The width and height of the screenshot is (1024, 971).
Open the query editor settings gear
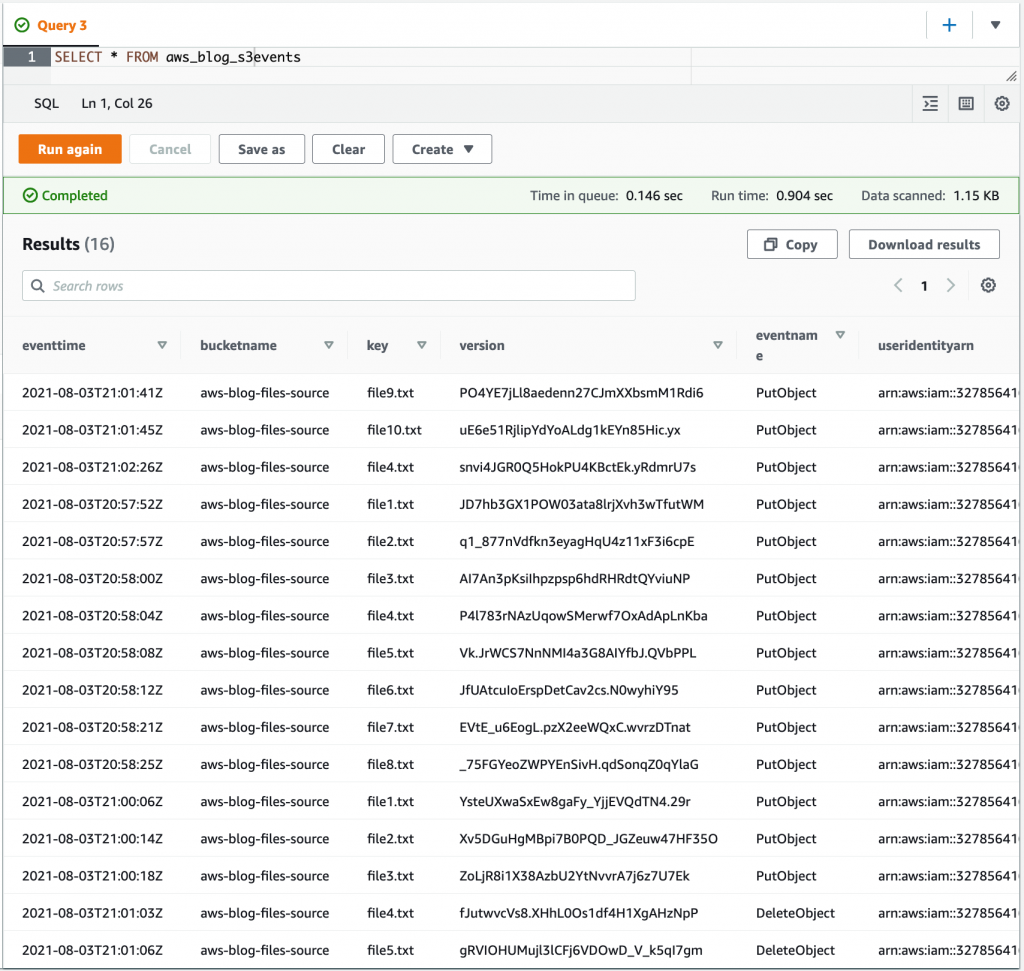[1001, 103]
